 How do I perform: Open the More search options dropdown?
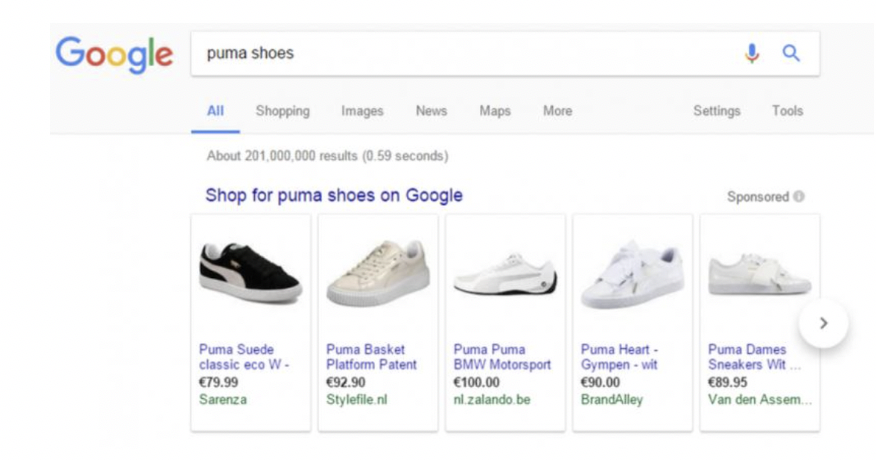pos(557,111)
